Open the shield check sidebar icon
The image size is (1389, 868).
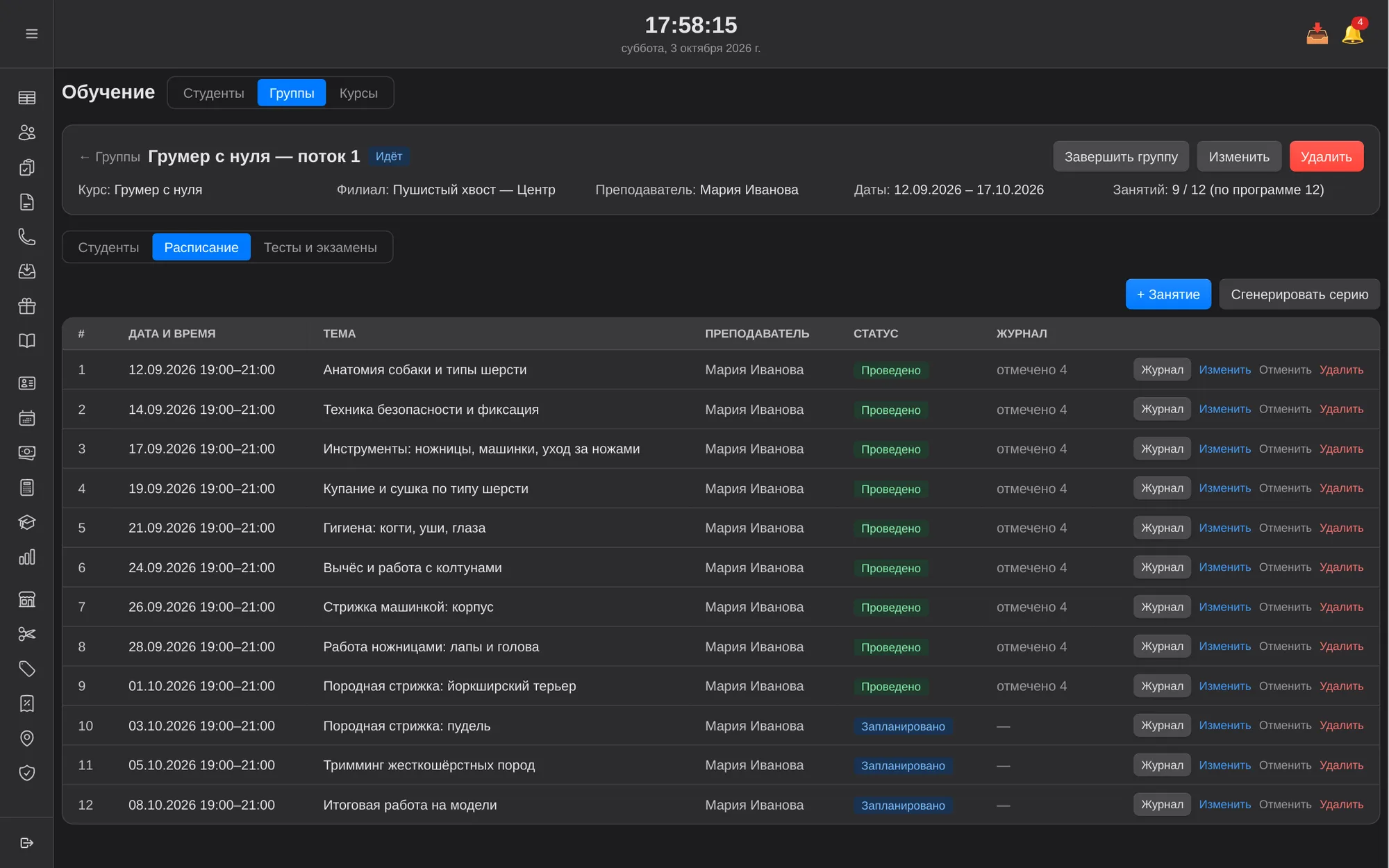point(27,773)
